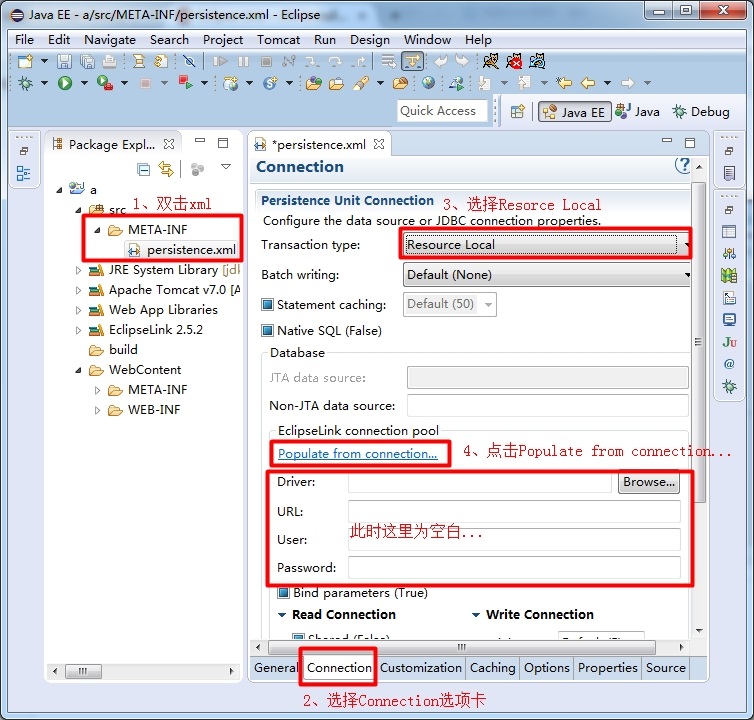
Task: Maximize the persistence.xml editor area
Action: tap(690, 142)
